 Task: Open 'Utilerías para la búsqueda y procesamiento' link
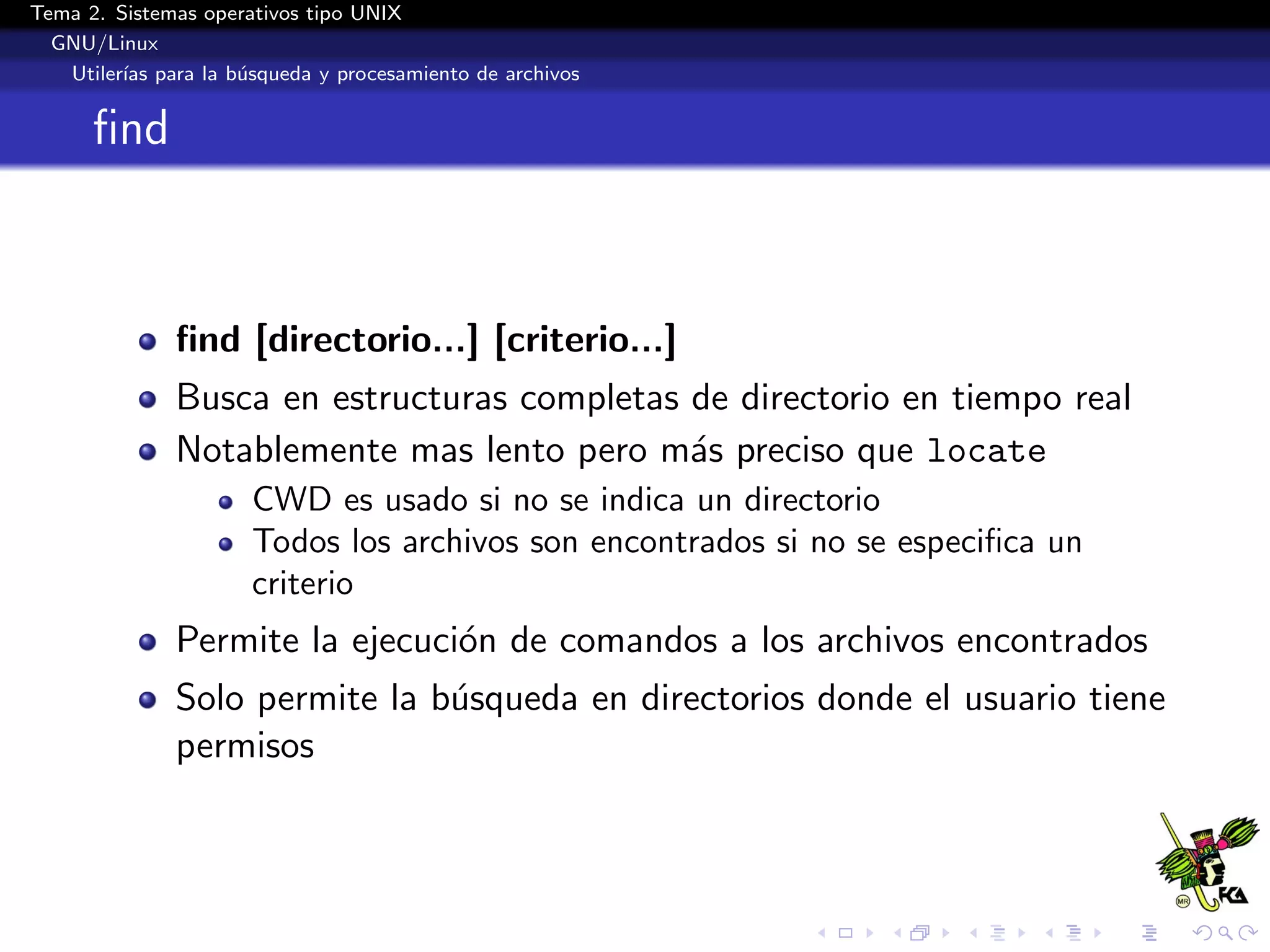(x=326, y=74)
